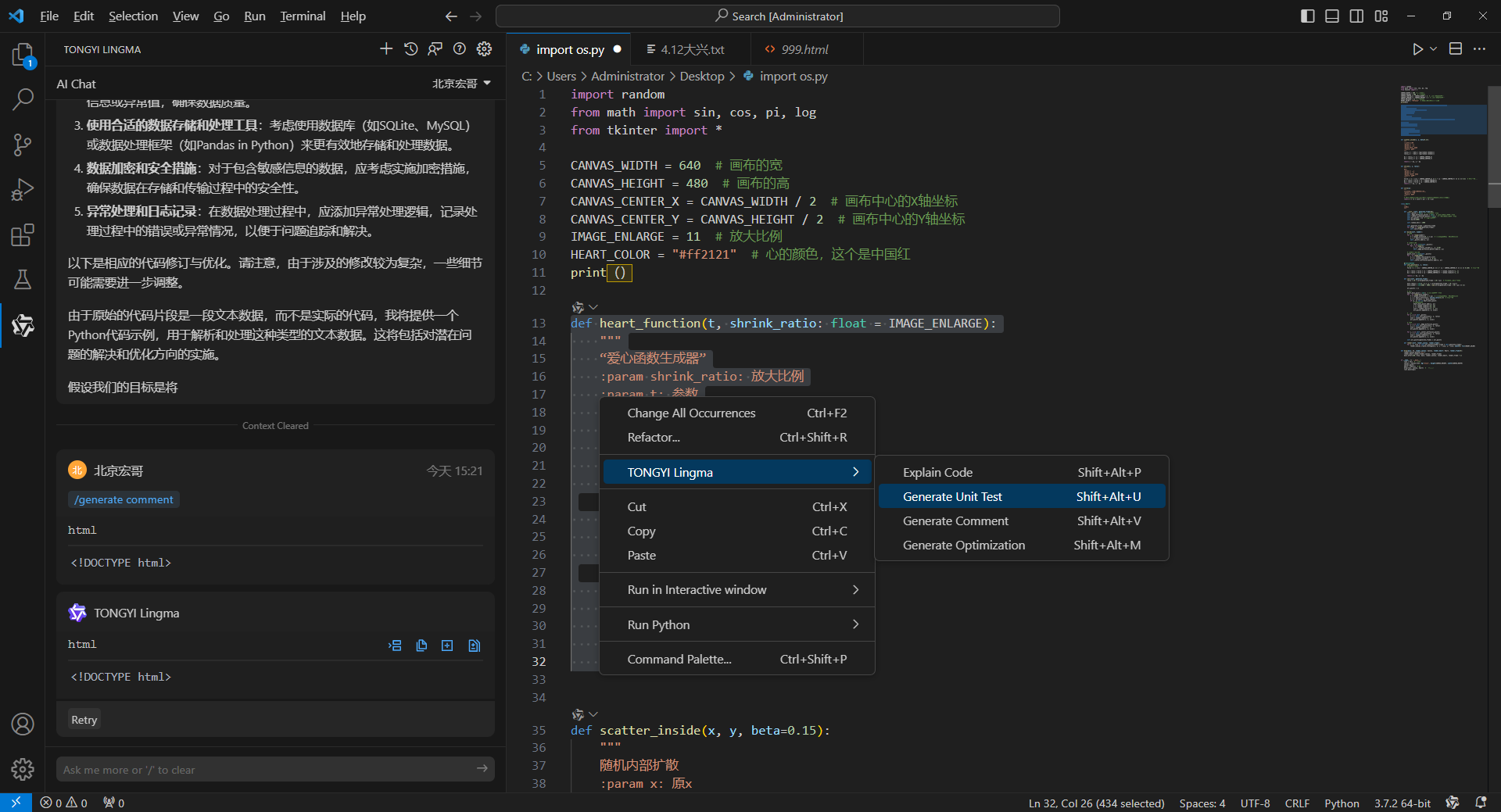
Task: Open the Terminal menu
Action: click(303, 16)
